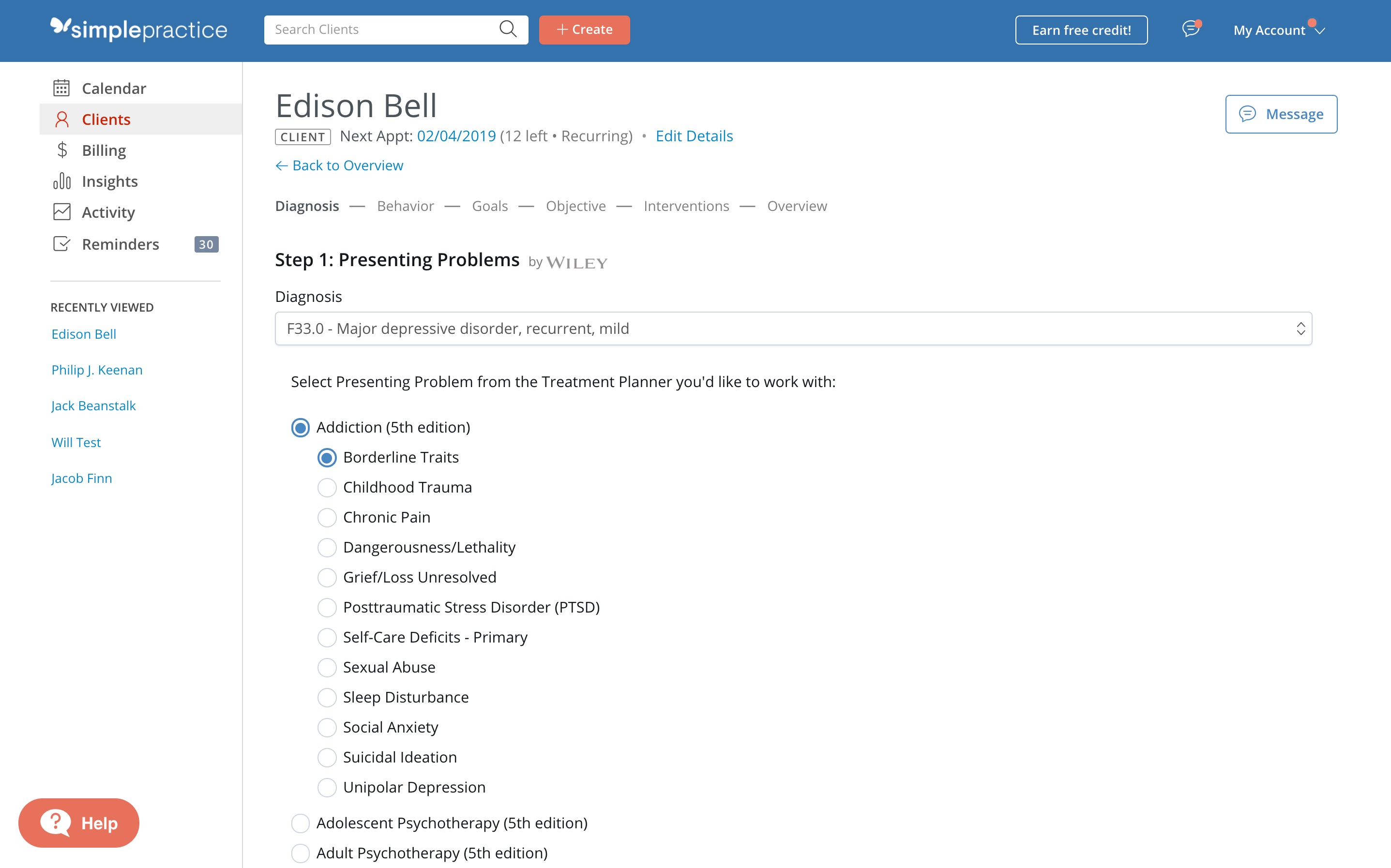Expand the Adult Psychotherapy 5th edition option
The image size is (1391, 868).
pos(301,852)
